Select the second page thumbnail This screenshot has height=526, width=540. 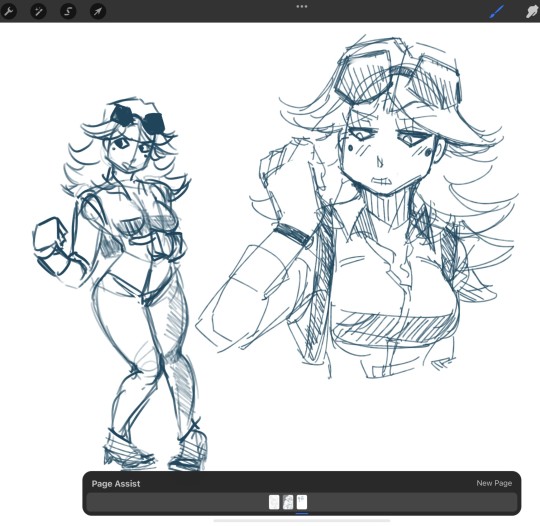pos(288,502)
